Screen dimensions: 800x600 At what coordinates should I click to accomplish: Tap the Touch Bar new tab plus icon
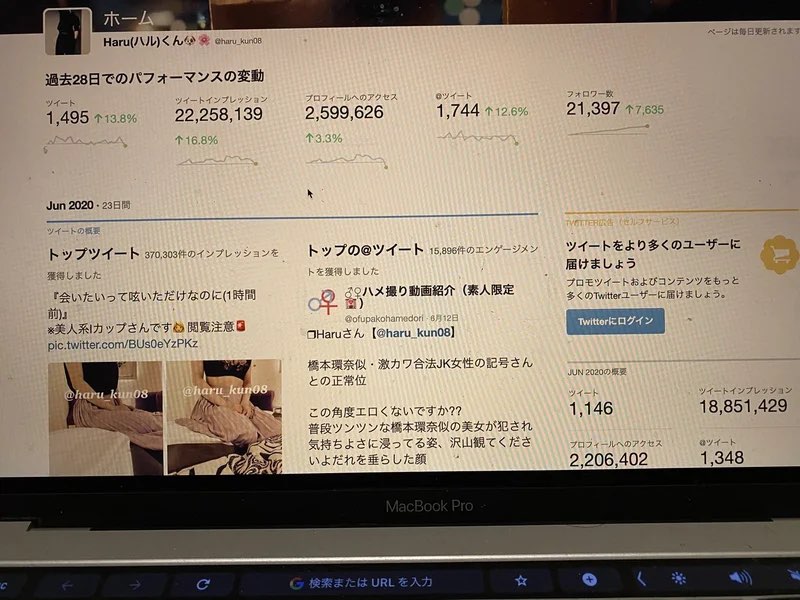point(589,579)
